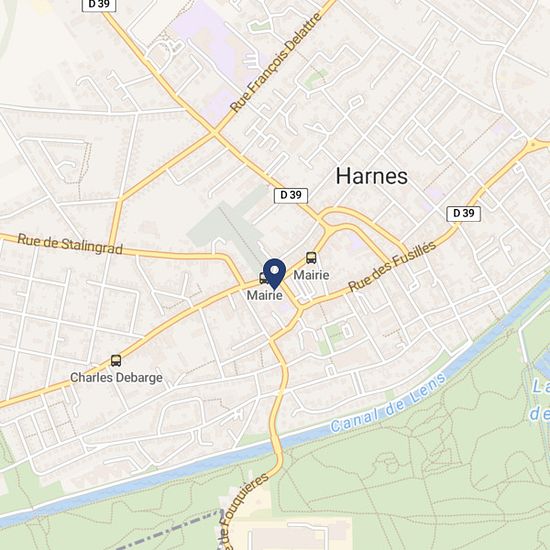This screenshot has width=550, height=550.
Task: Click the roundabout on the D 39 at right edge
Action: 533,144
